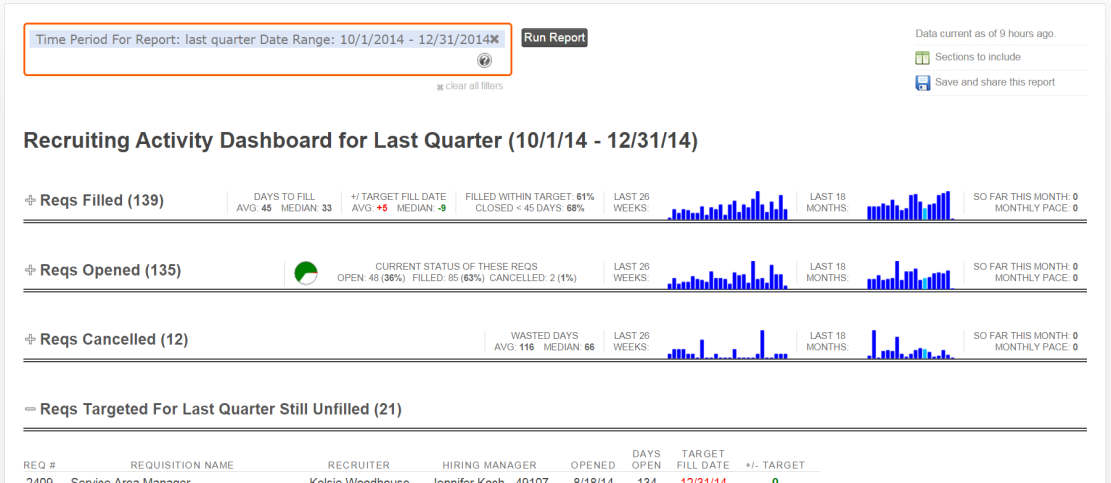Sort by +/- Target column header

(x=775, y=465)
